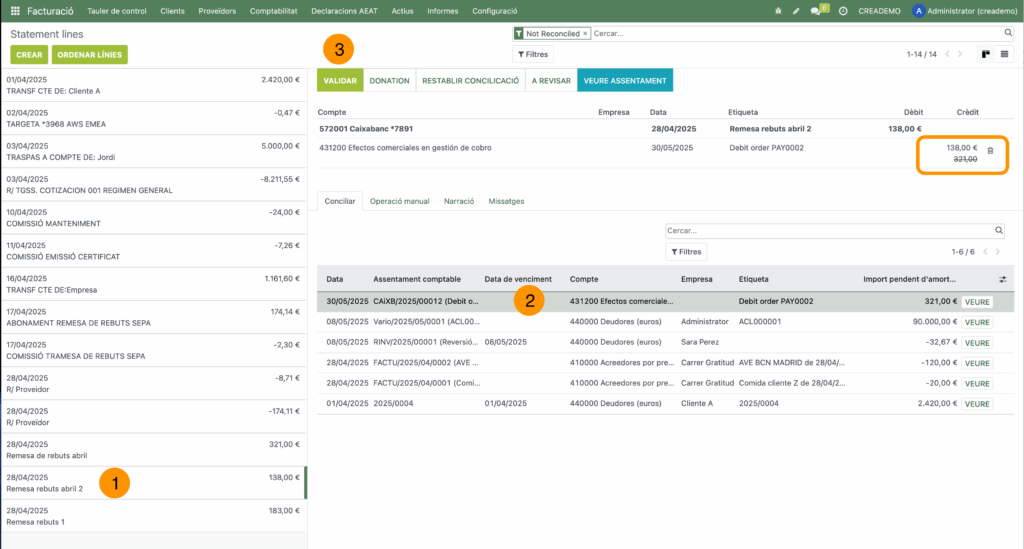Click the pencil edit icon in top bar
The image size is (1024, 549).
pyautogui.click(x=796, y=10)
